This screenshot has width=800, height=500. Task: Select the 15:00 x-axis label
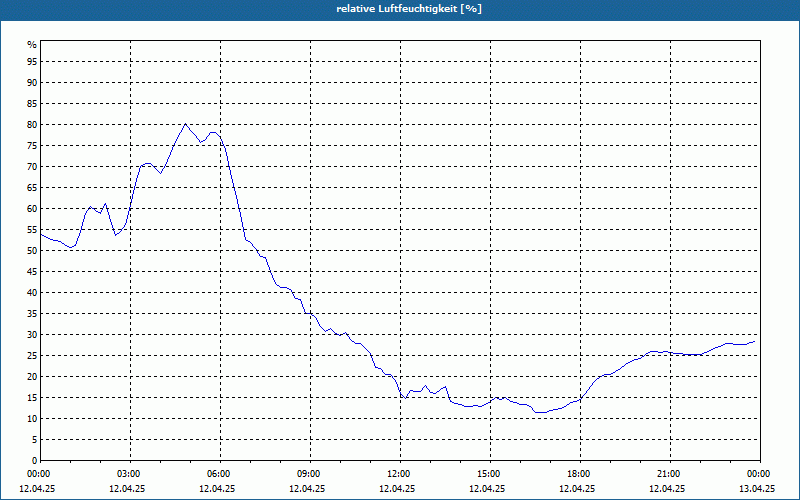click(x=490, y=474)
